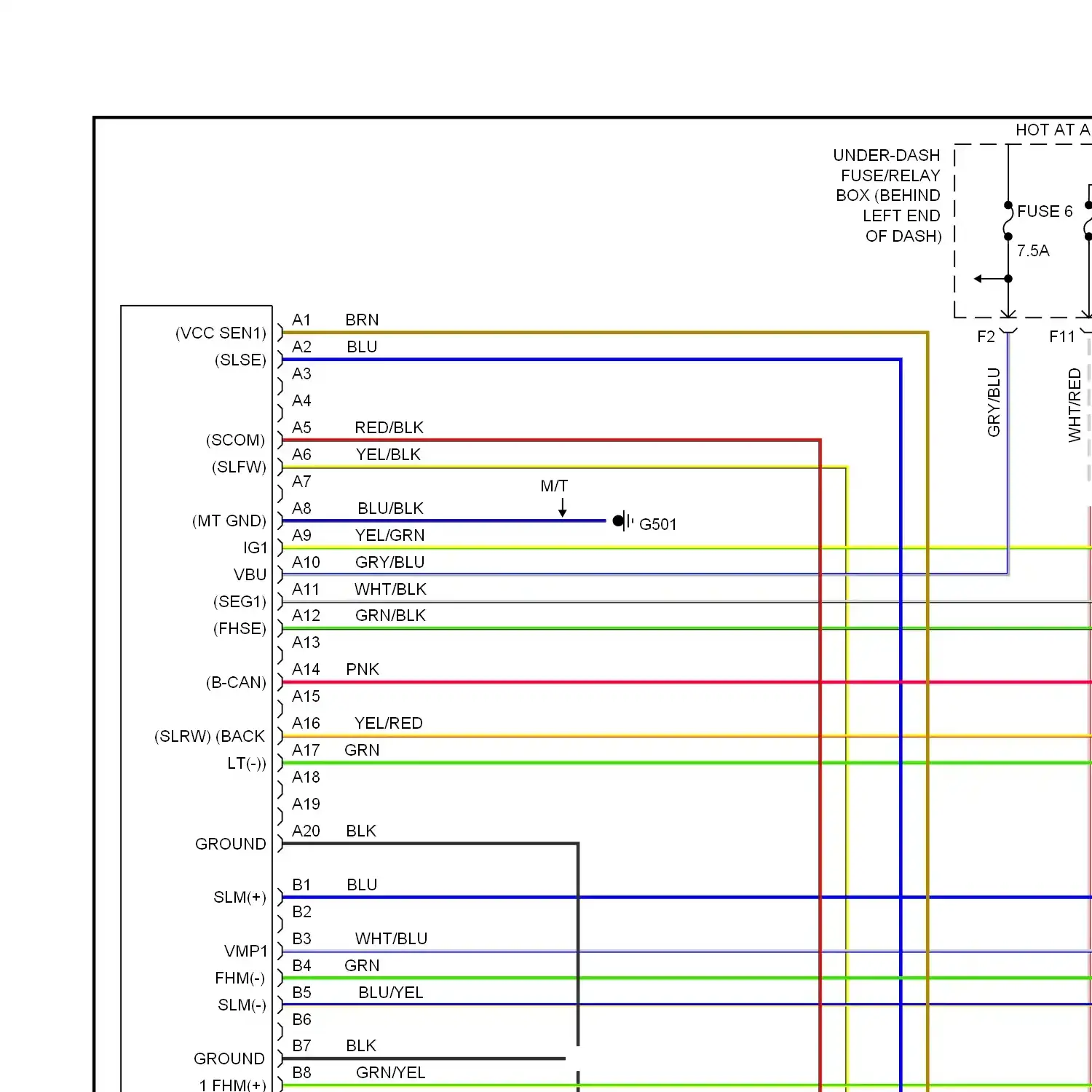This screenshot has height=1092, width=1092.
Task: Click the (SLSE) signal name
Action: [x=240, y=360]
